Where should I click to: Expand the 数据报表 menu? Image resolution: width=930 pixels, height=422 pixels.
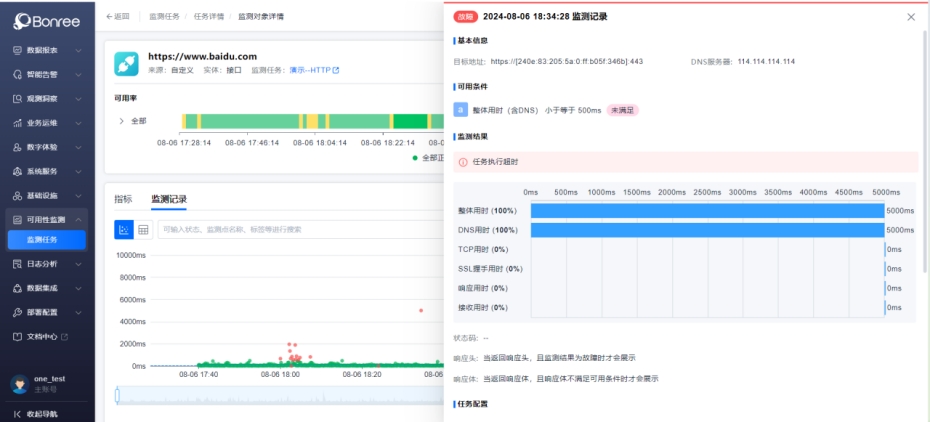pos(47,49)
